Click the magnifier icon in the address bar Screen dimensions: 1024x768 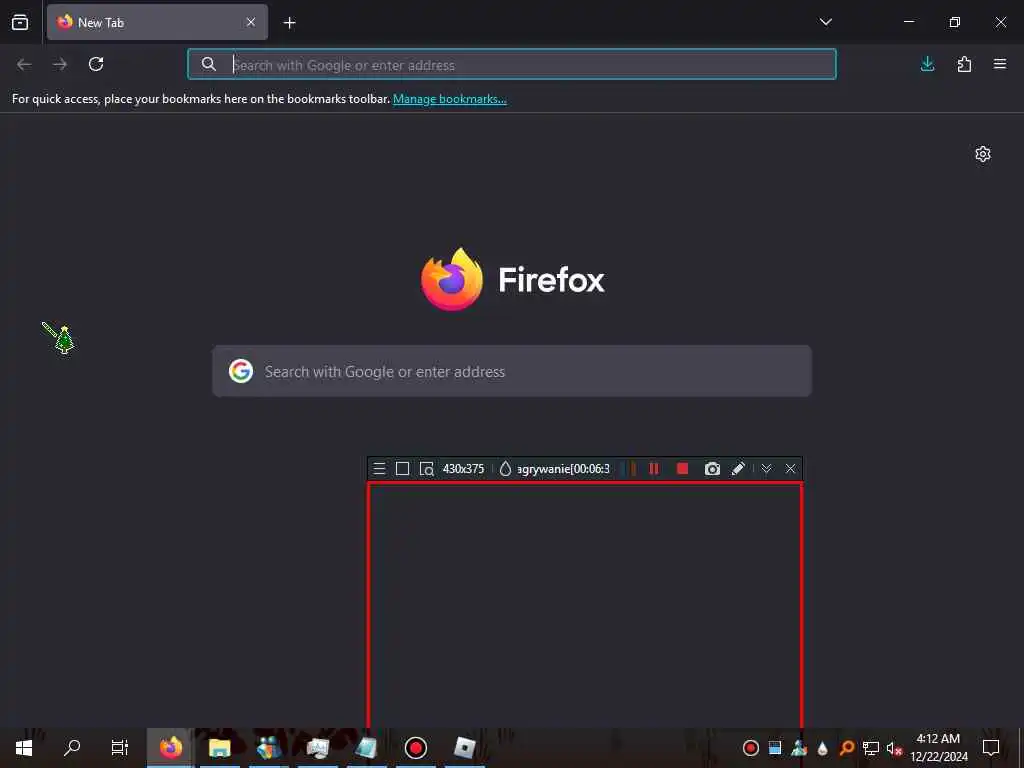click(208, 64)
